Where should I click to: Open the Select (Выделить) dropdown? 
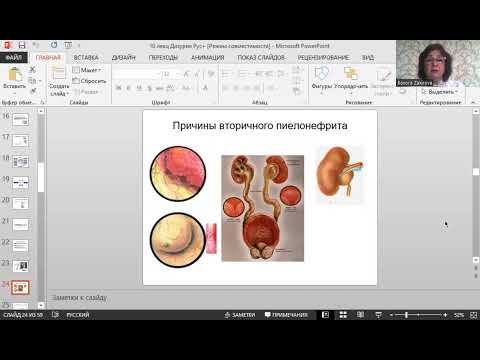click(440, 91)
